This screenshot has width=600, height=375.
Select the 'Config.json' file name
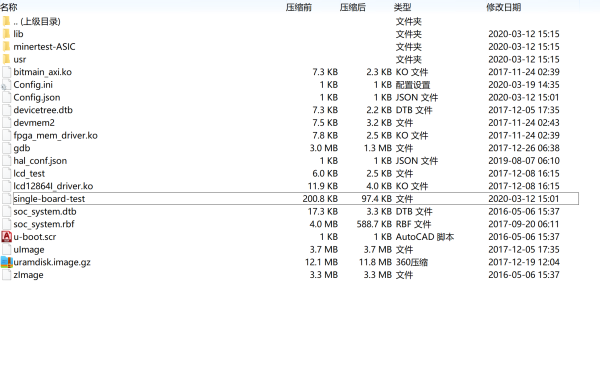tap(37, 97)
